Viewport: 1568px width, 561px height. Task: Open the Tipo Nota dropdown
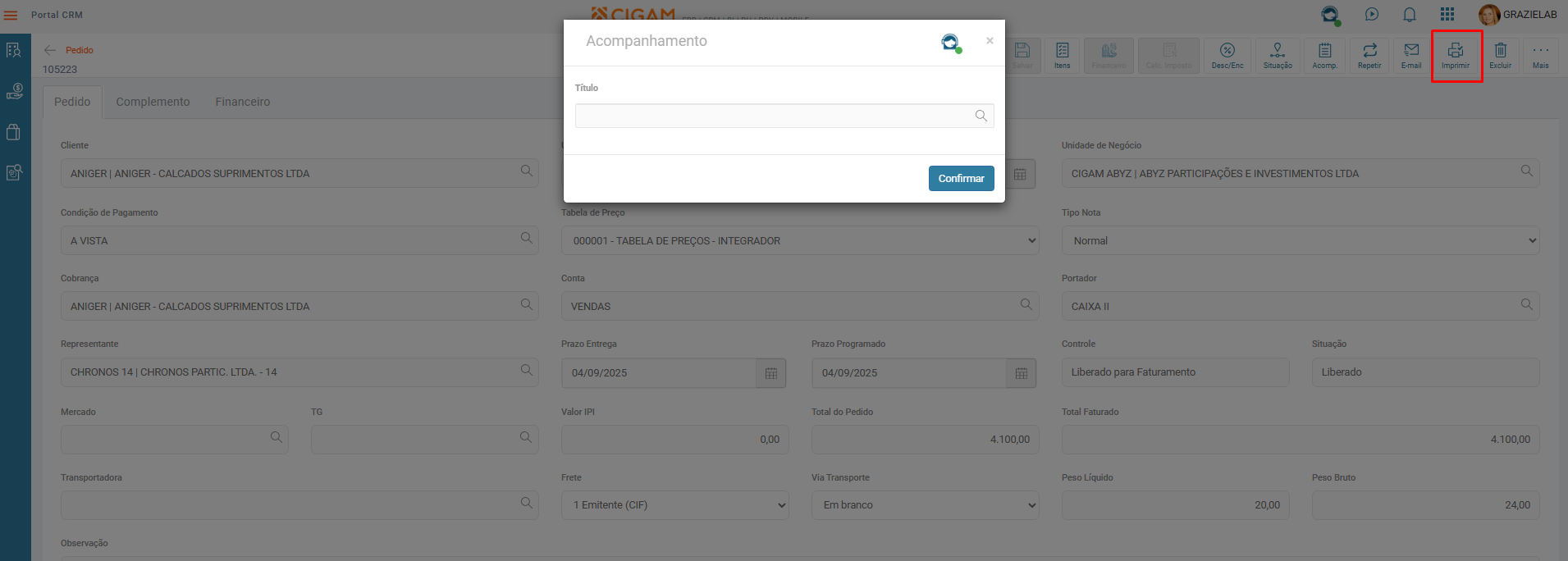(1301, 241)
